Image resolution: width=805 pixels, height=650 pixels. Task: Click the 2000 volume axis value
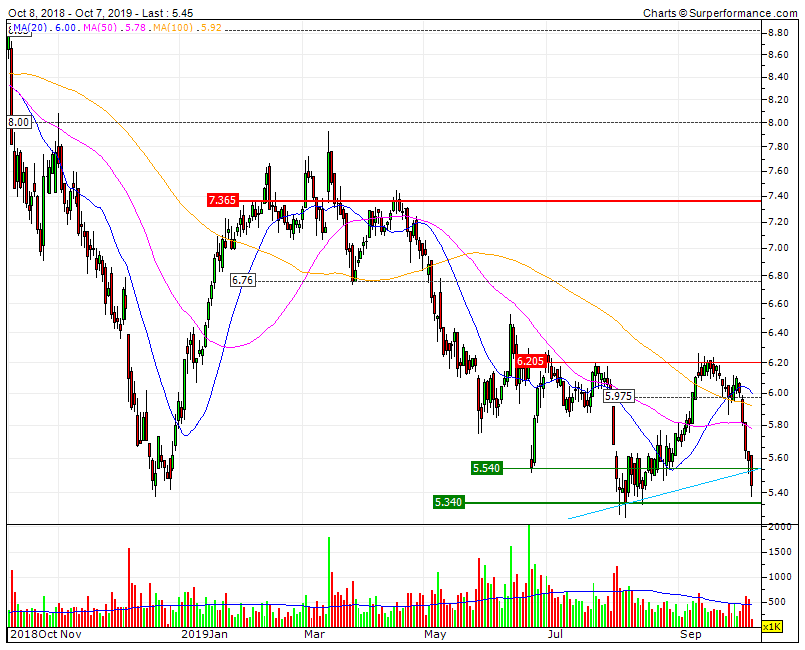click(779, 527)
